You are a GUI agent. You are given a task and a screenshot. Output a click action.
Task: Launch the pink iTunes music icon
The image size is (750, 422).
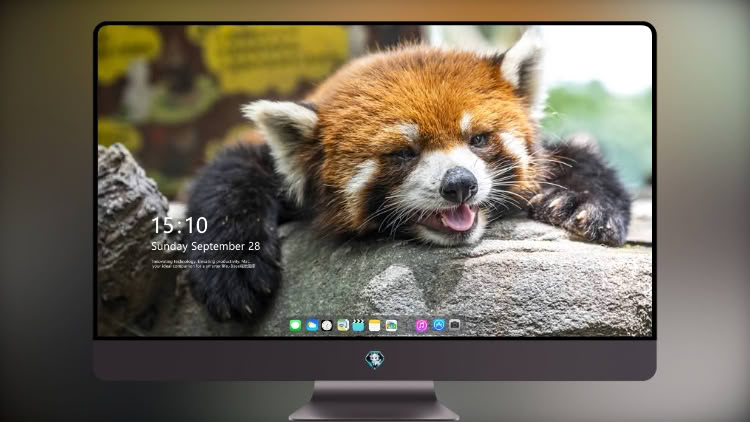click(421, 325)
